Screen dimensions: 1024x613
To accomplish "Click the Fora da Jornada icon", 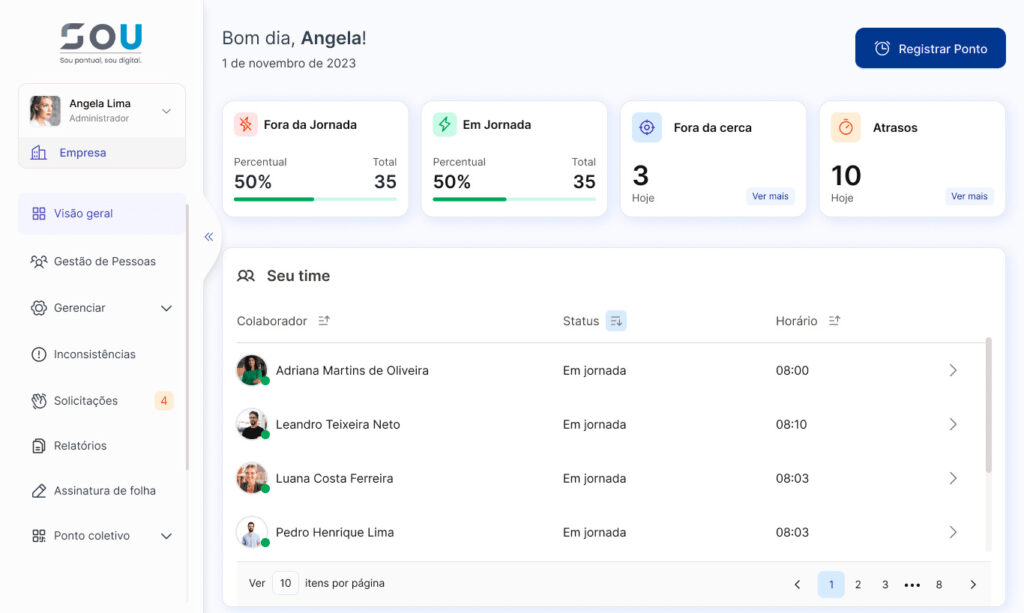I will [x=245, y=125].
